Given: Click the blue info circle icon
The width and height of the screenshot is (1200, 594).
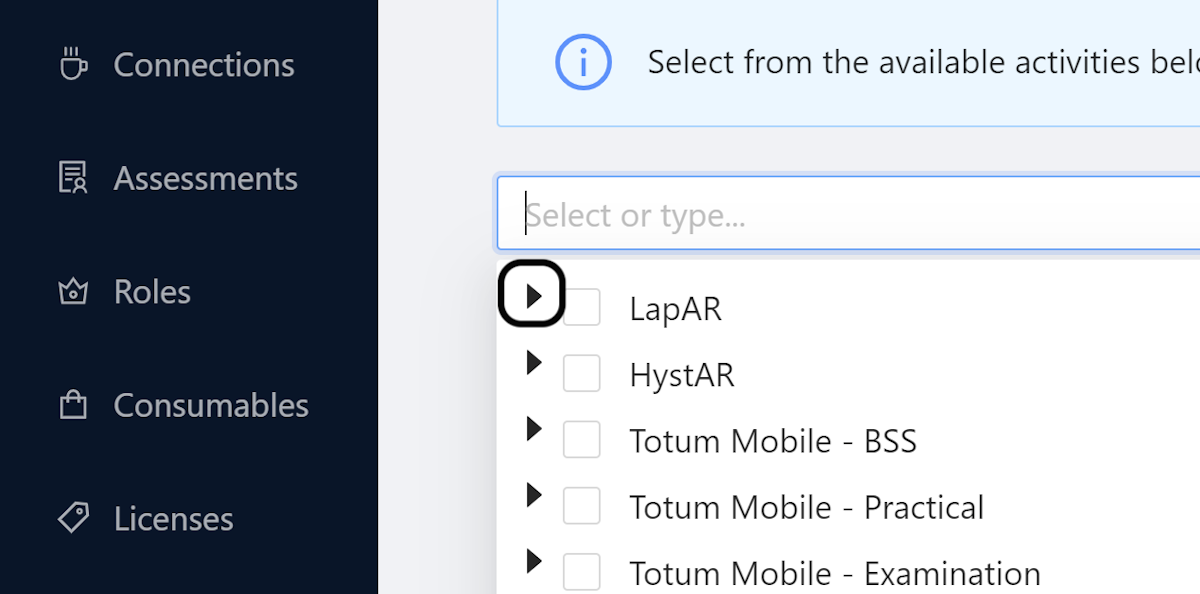Looking at the screenshot, I should (x=583, y=62).
